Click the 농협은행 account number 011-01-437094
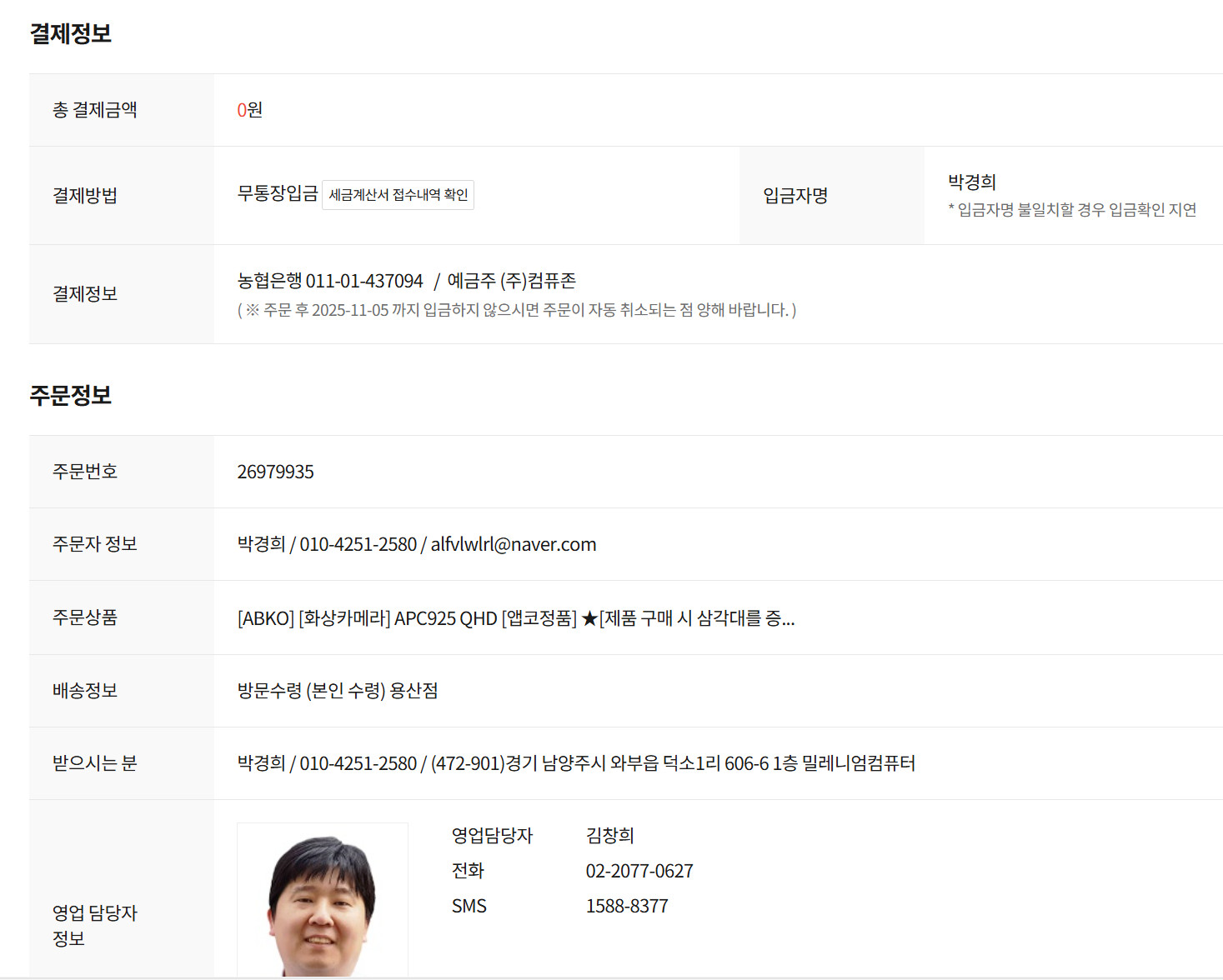The height and width of the screenshot is (980, 1223). (364, 282)
